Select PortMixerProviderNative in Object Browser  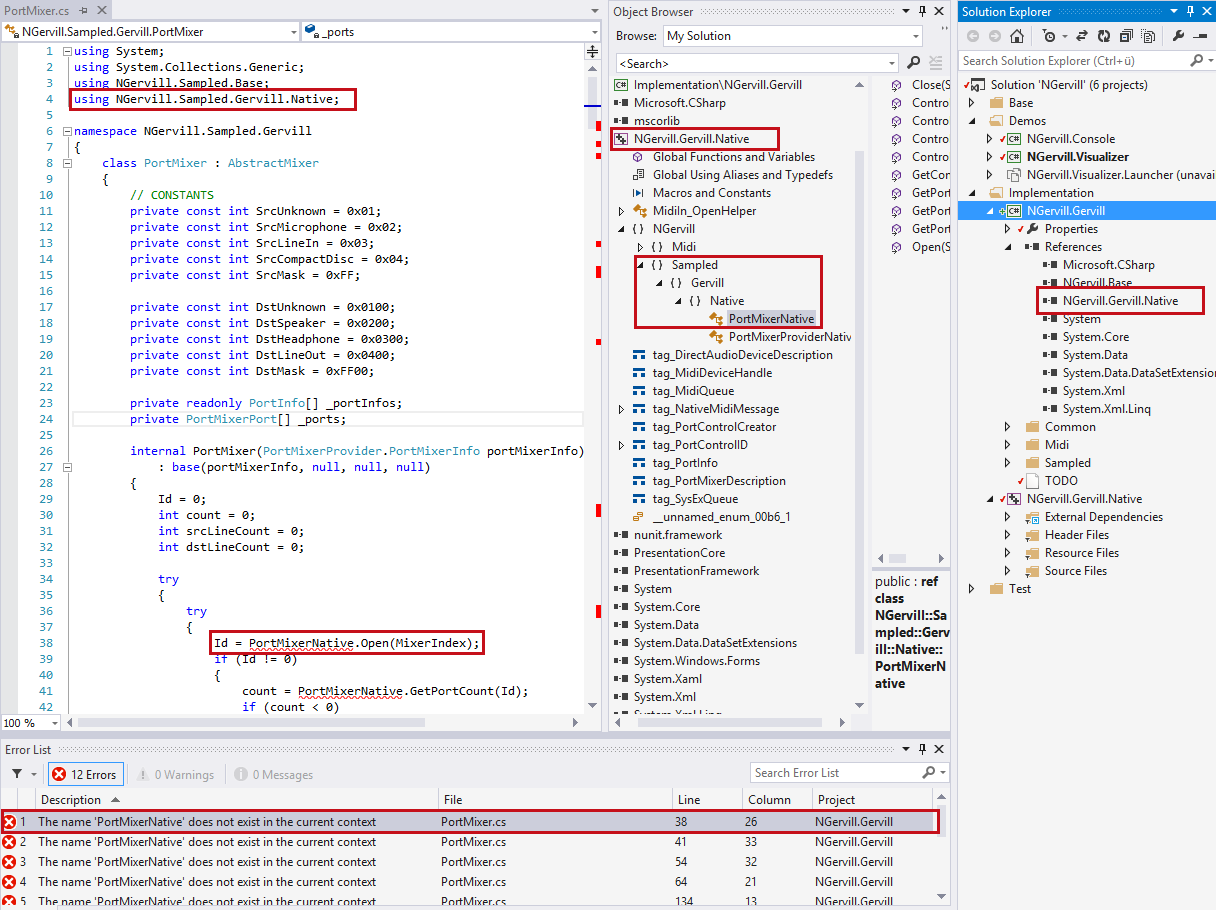pyautogui.click(x=790, y=337)
